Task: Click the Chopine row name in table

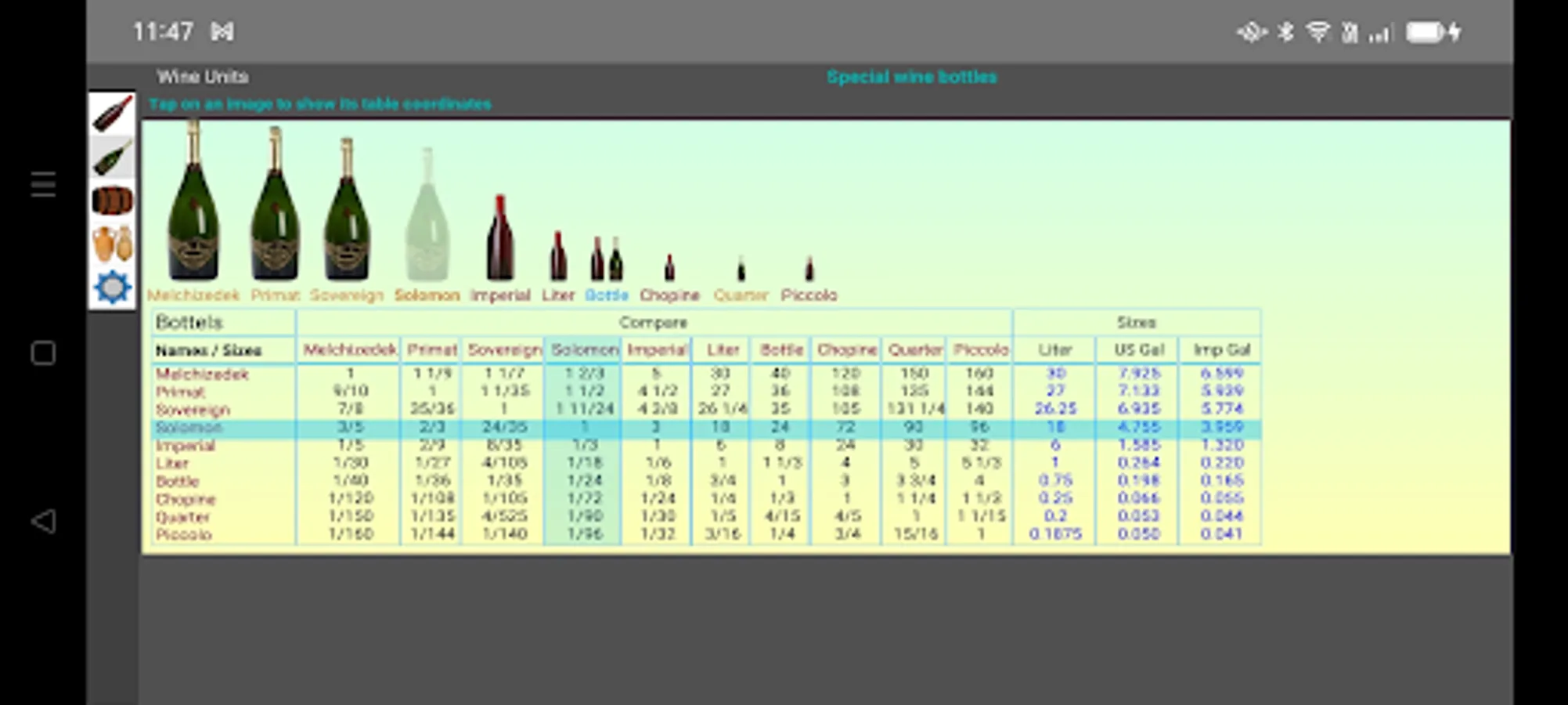Action: pos(186,500)
